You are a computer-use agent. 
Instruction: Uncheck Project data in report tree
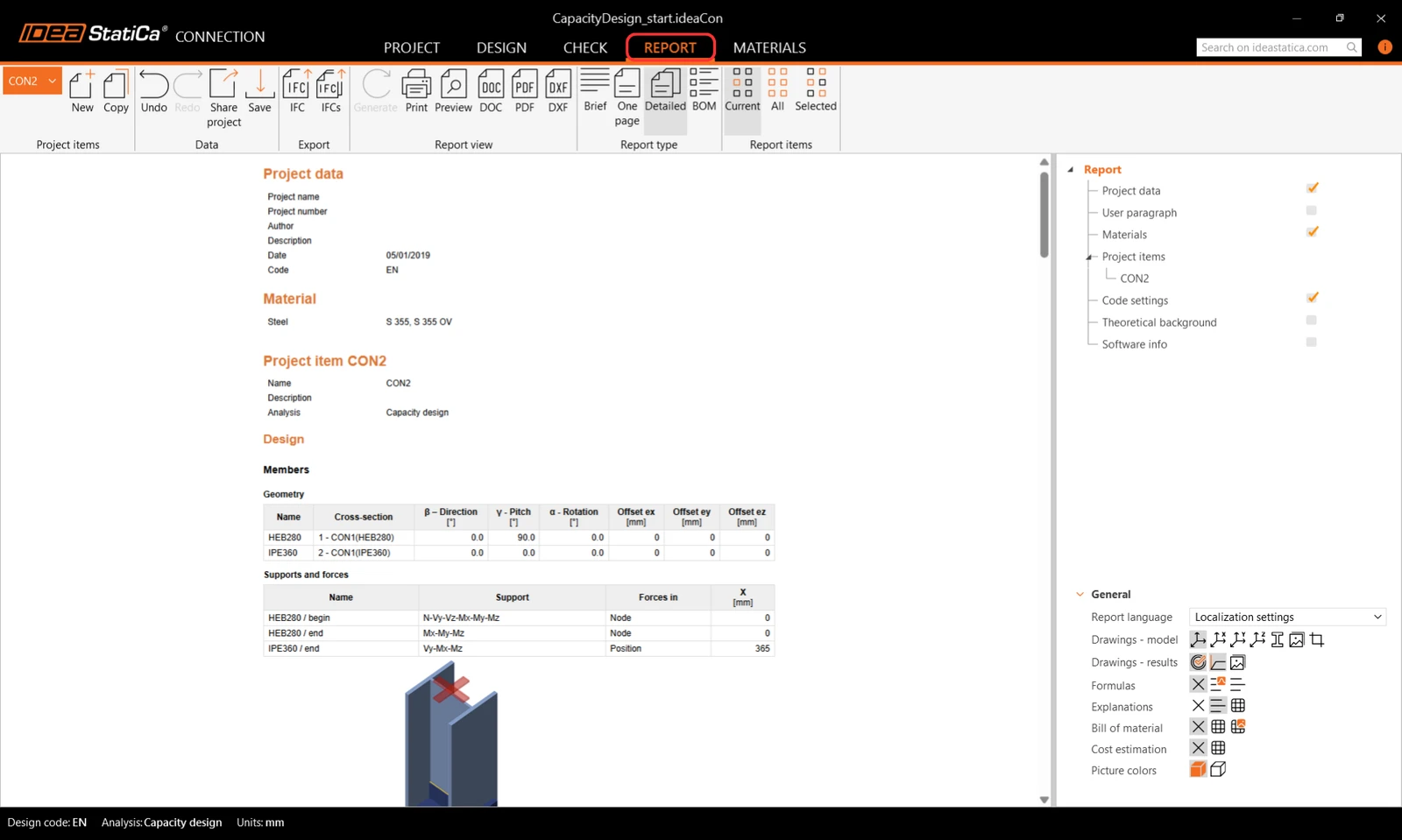click(1312, 188)
